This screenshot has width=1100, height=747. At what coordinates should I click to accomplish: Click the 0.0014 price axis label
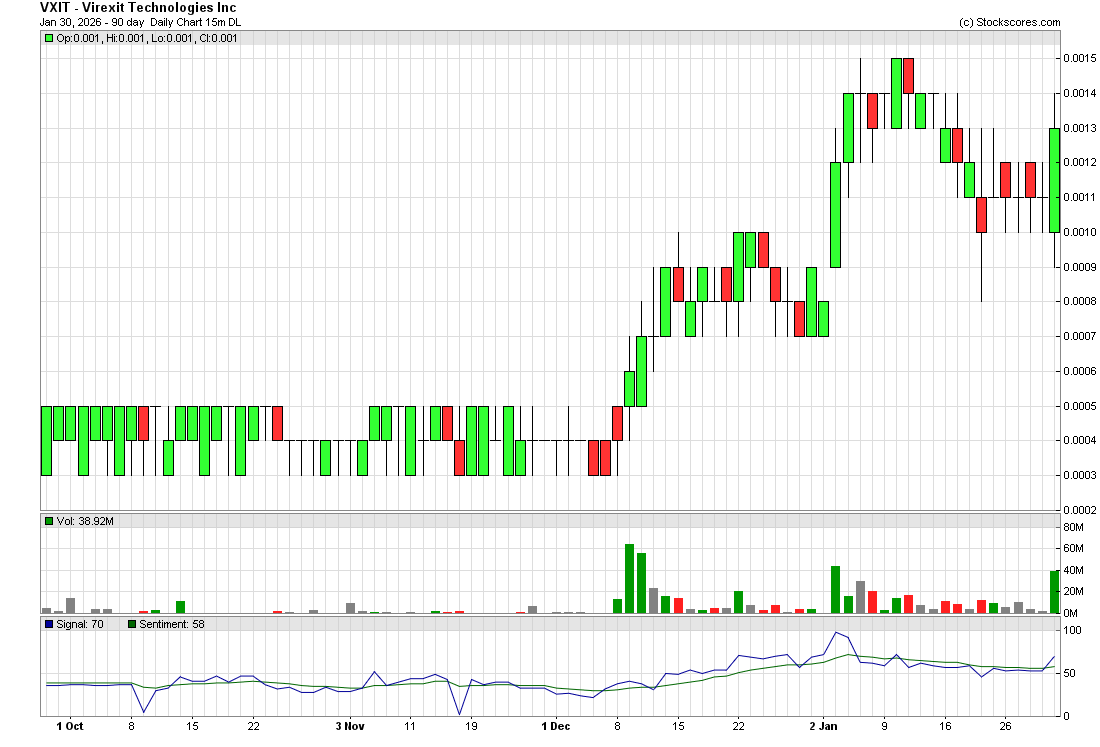1080,93
